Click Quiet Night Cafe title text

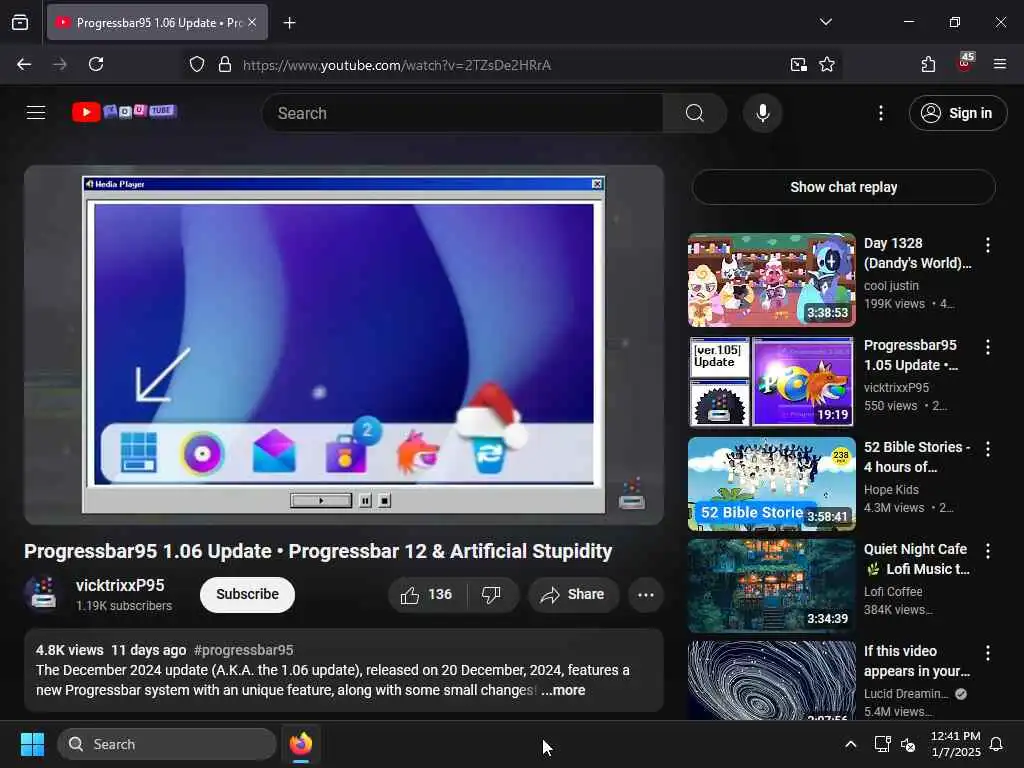pyautogui.click(x=917, y=559)
